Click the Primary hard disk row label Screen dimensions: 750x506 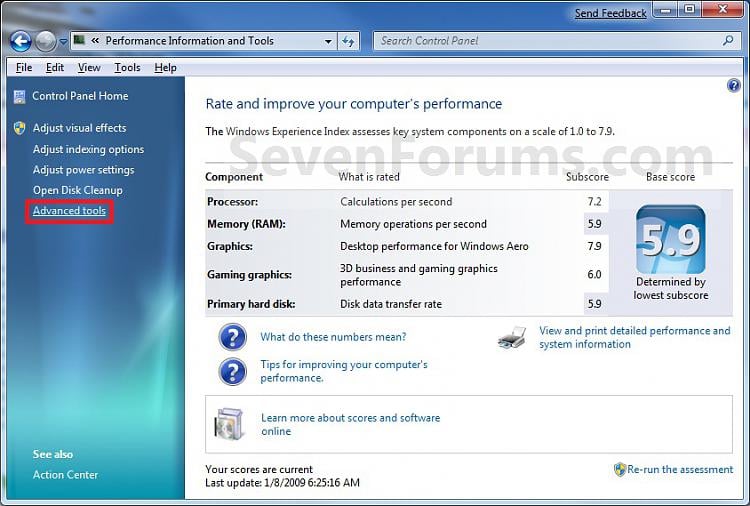(251, 304)
